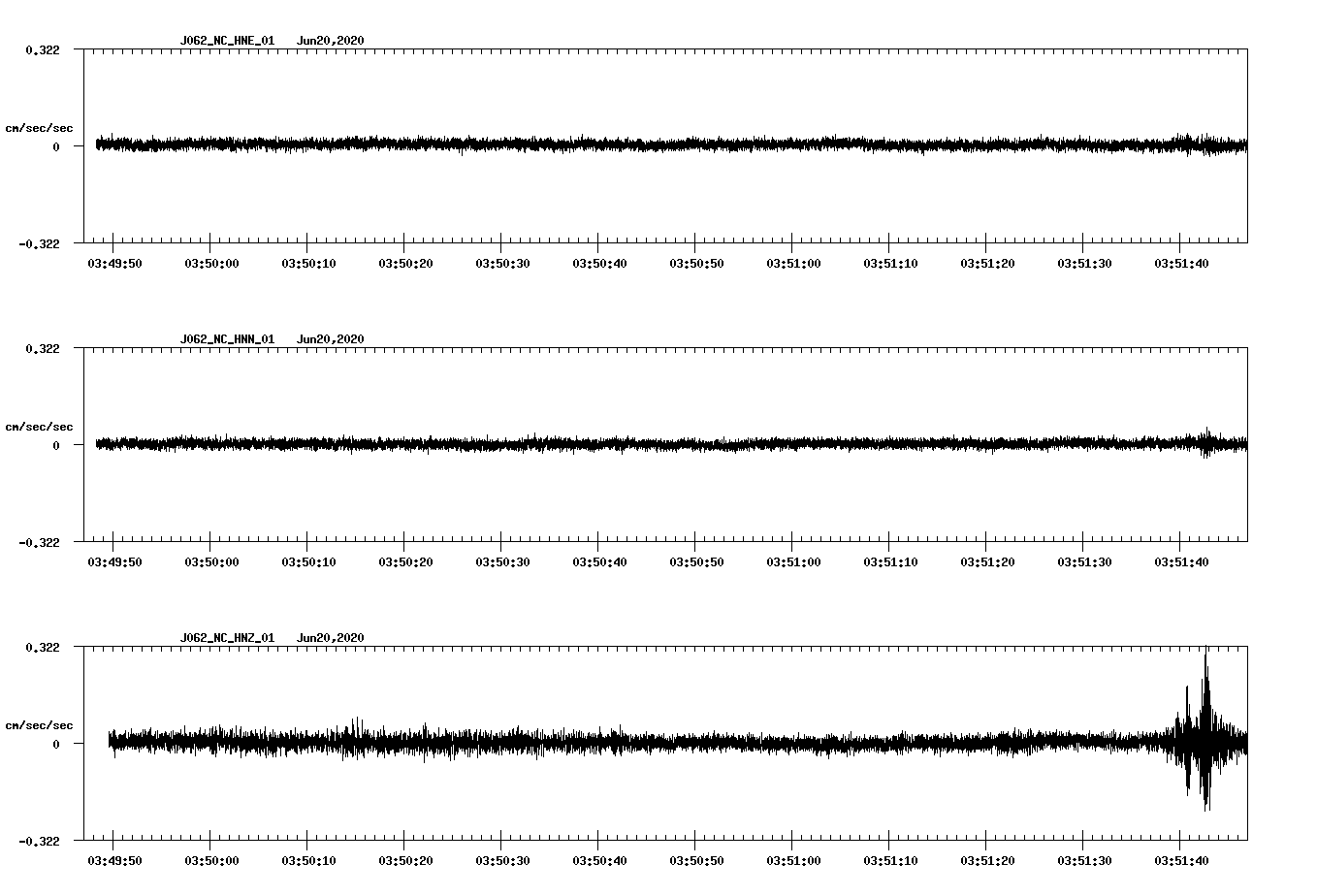The image size is (1317, 896).
Task: Click time label 03:49:50 under HNE plot
Action: click(114, 264)
